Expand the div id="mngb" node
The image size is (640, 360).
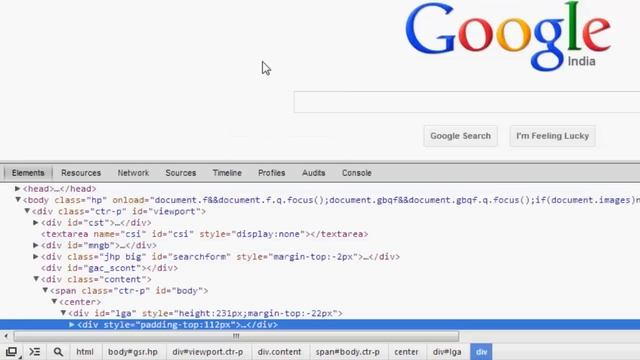36,245
